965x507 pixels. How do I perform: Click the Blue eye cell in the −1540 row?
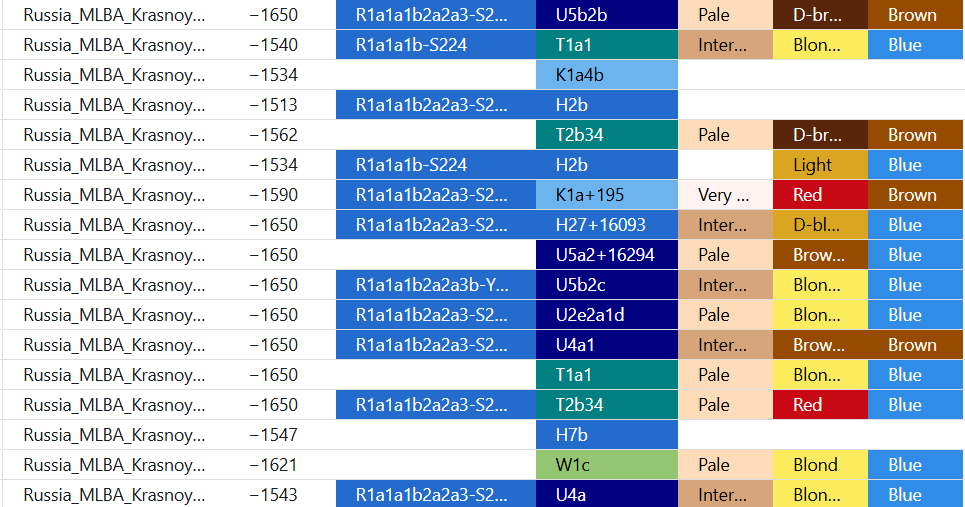916,45
